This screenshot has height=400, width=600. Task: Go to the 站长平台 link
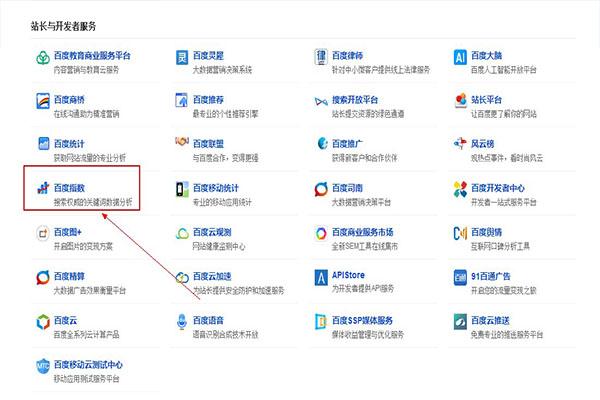click(486, 100)
